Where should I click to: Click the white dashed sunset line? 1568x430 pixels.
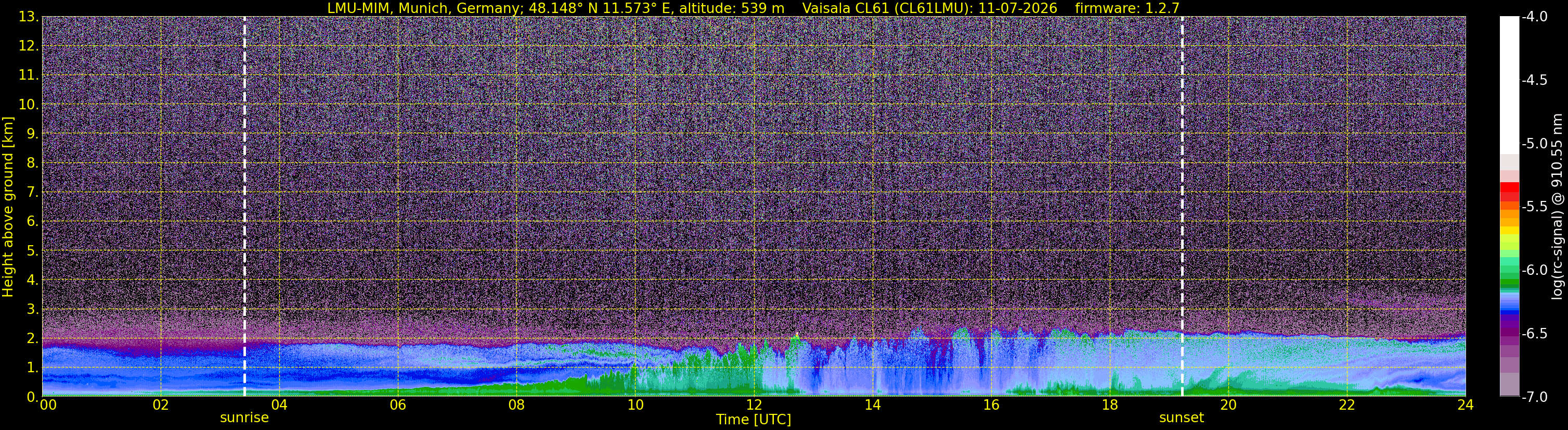(x=1182, y=207)
